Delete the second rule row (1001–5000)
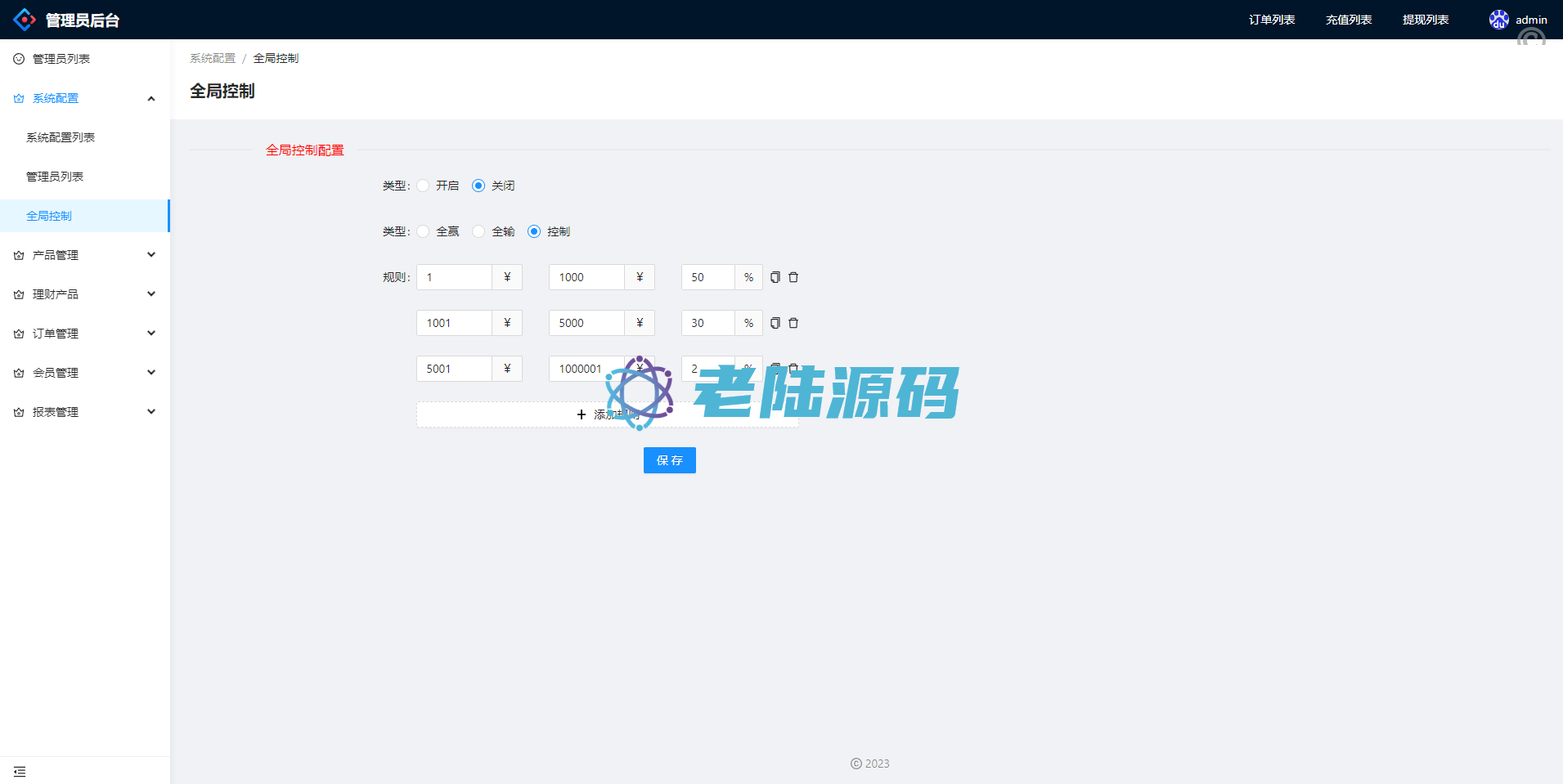1563x784 pixels. tap(793, 323)
